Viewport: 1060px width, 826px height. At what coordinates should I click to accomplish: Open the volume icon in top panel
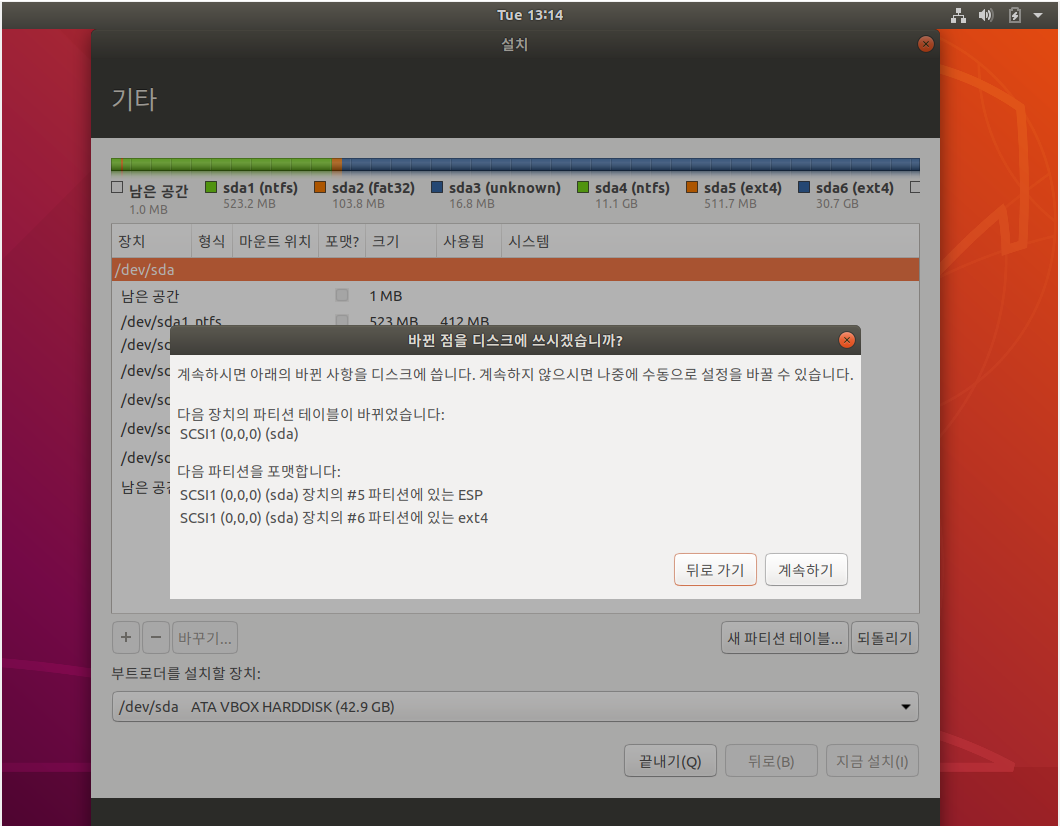tap(986, 15)
